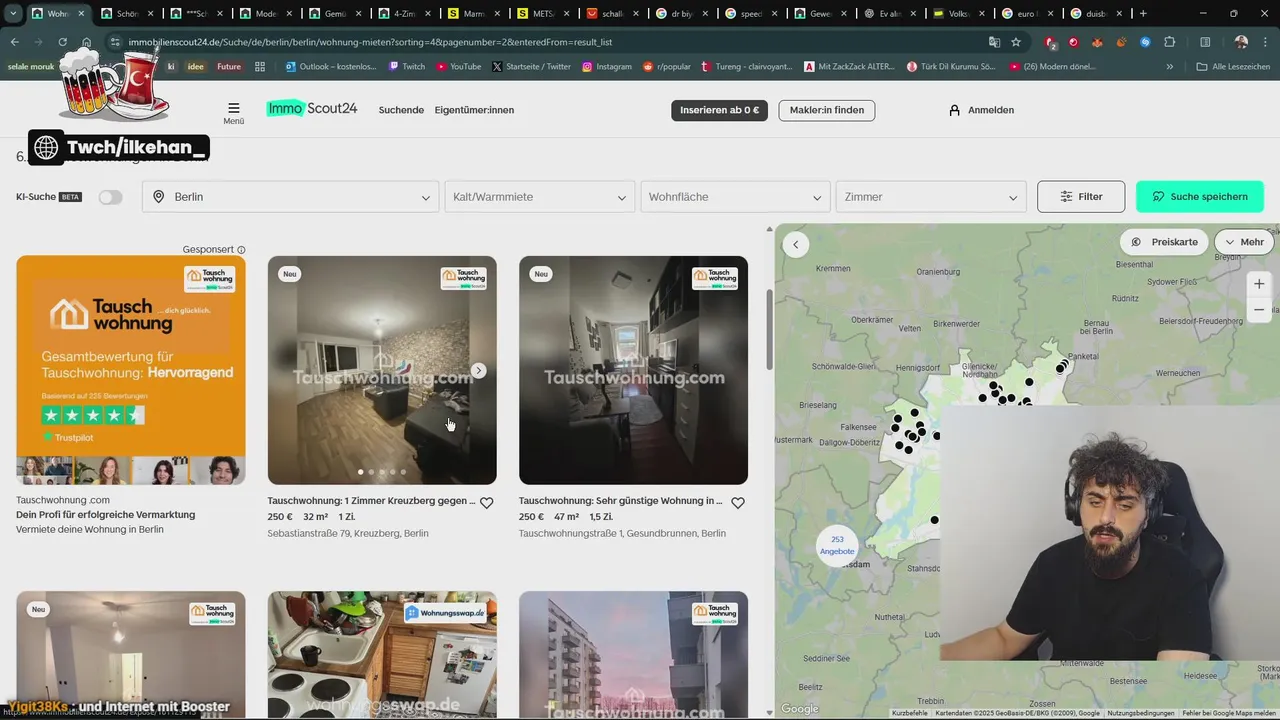Open the Twitch bookmark
The width and height of the screenshot is (1280, 720).
click(x=406, y=66)
